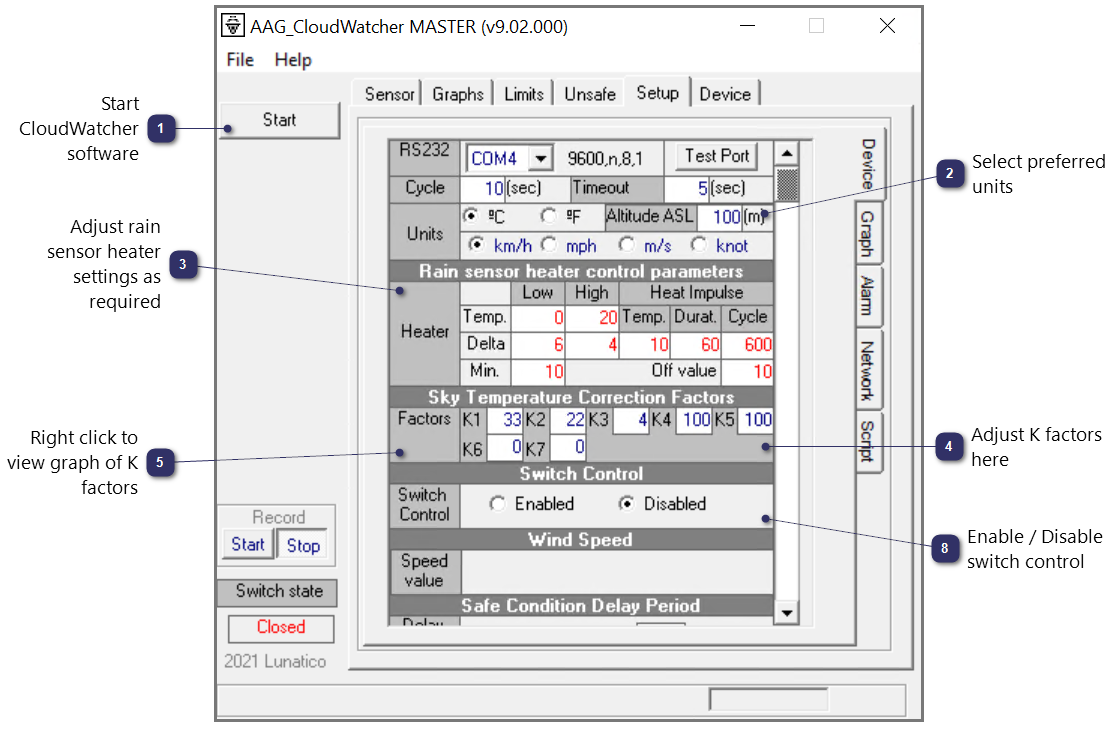Switch to the top Device tab
The width and height of the screenshot is (1113, 729).
[725, 94]
